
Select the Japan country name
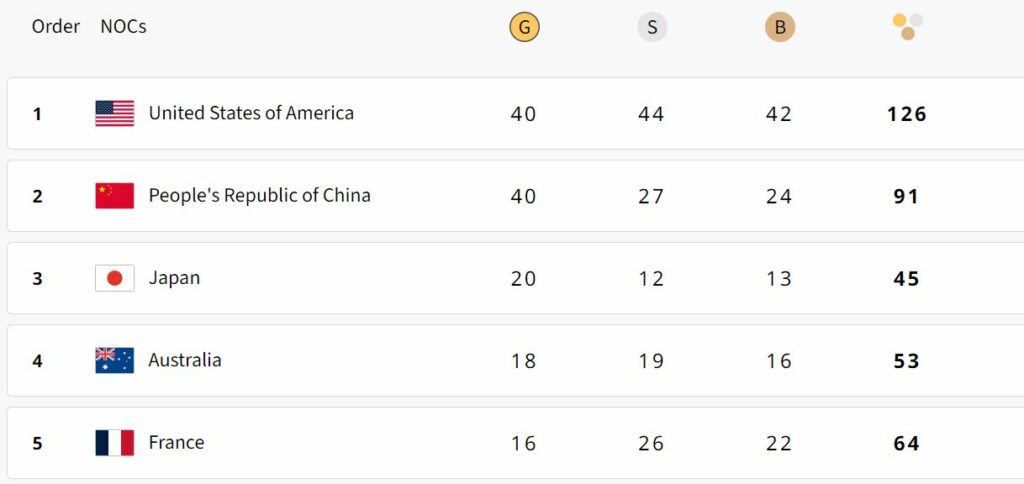click(x=174, y=278)
